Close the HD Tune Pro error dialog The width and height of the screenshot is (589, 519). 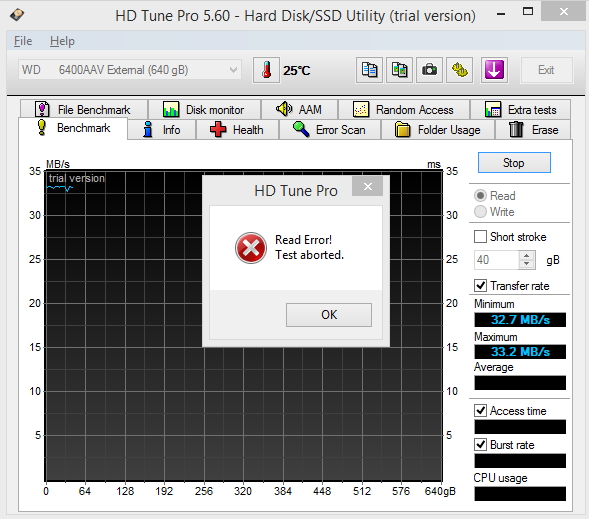click(367, 186)
